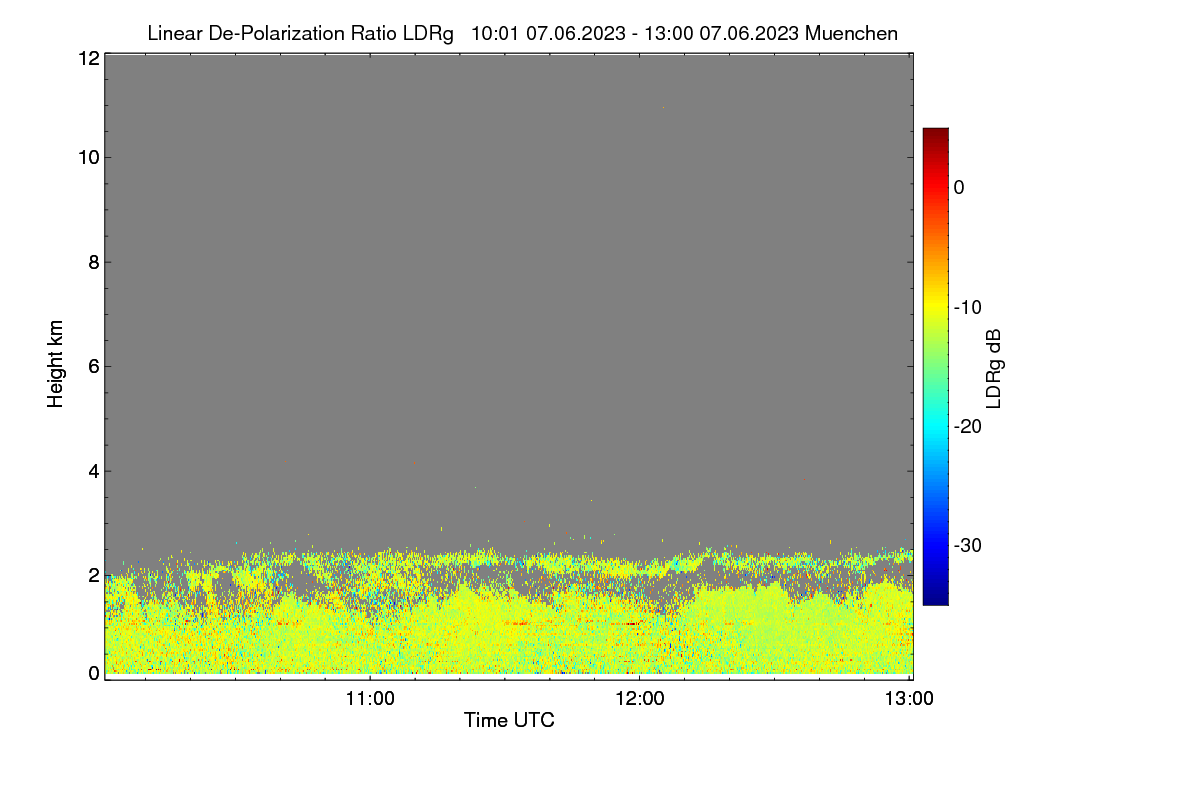This screenshot has width=1200, height=800.
Task: Click the -20 colorbar tick label
Action: pyautogui.click(x=968, y=427)
